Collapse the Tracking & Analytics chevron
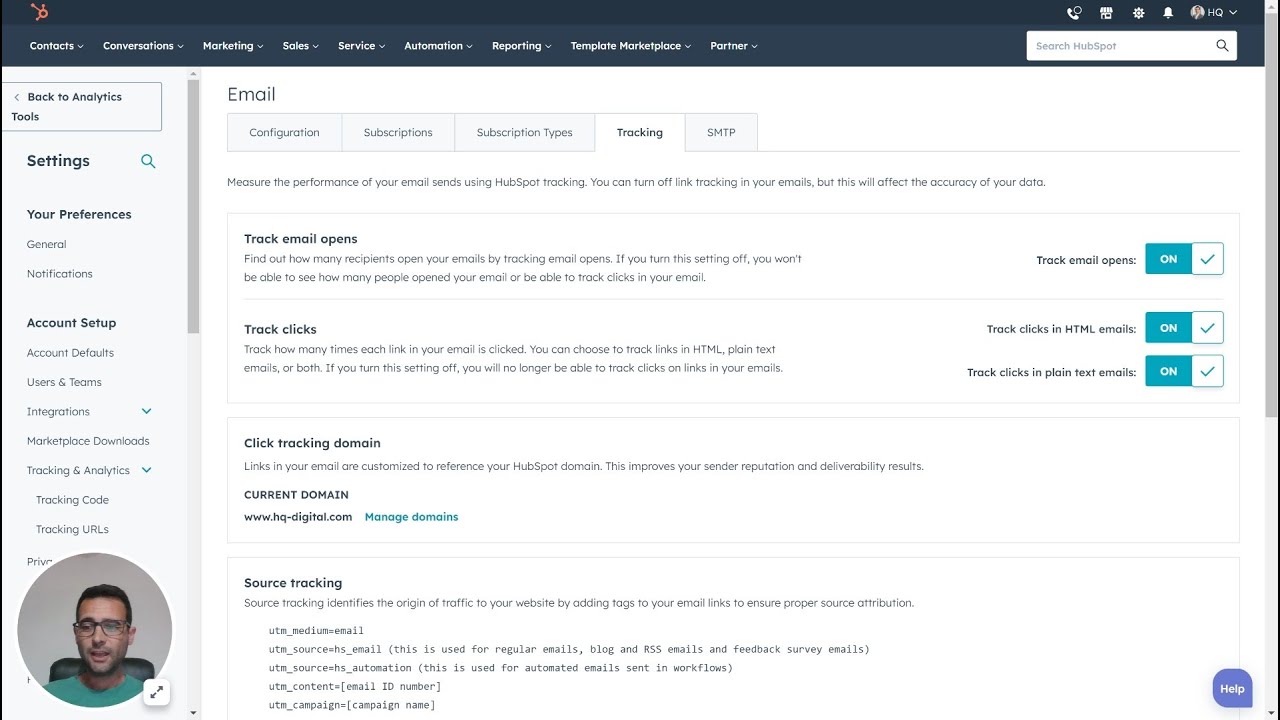This screenshot has height=720, width=1280. pos(146,470)
